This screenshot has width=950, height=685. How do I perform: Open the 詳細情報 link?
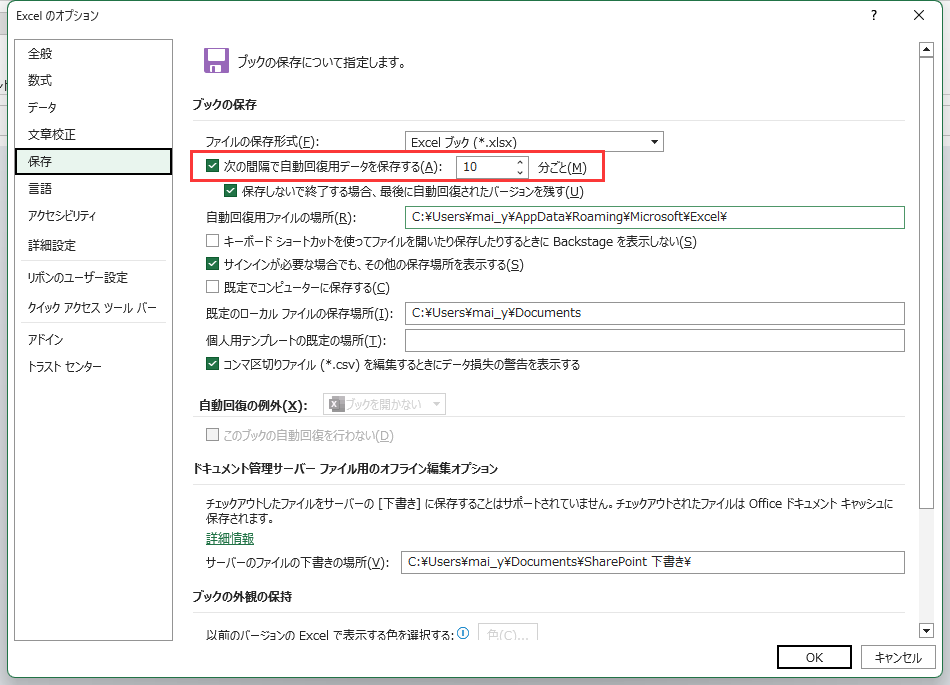(x=229, y=539)
